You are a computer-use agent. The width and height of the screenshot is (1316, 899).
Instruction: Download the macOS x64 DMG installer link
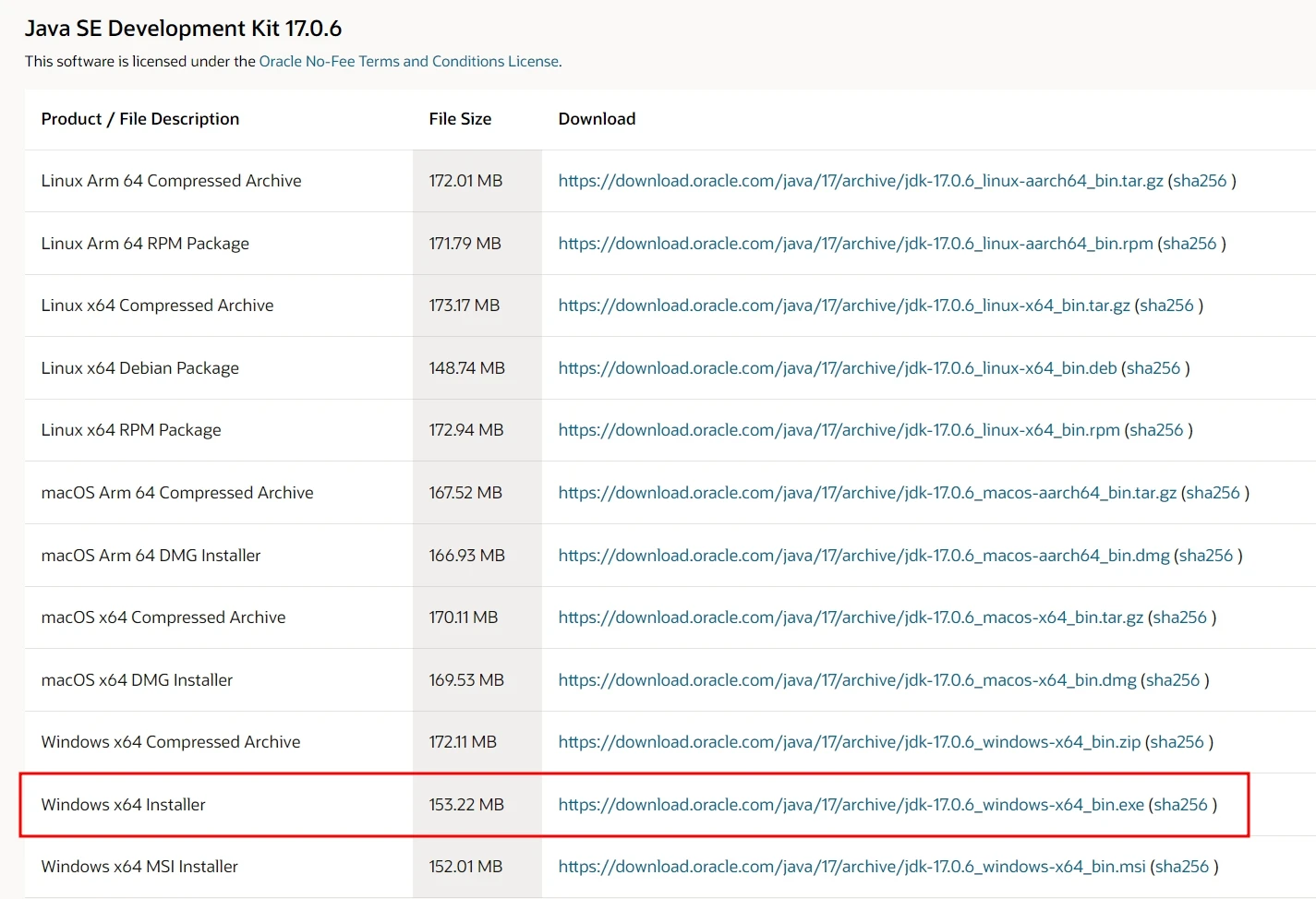click(x=847, y=680)
